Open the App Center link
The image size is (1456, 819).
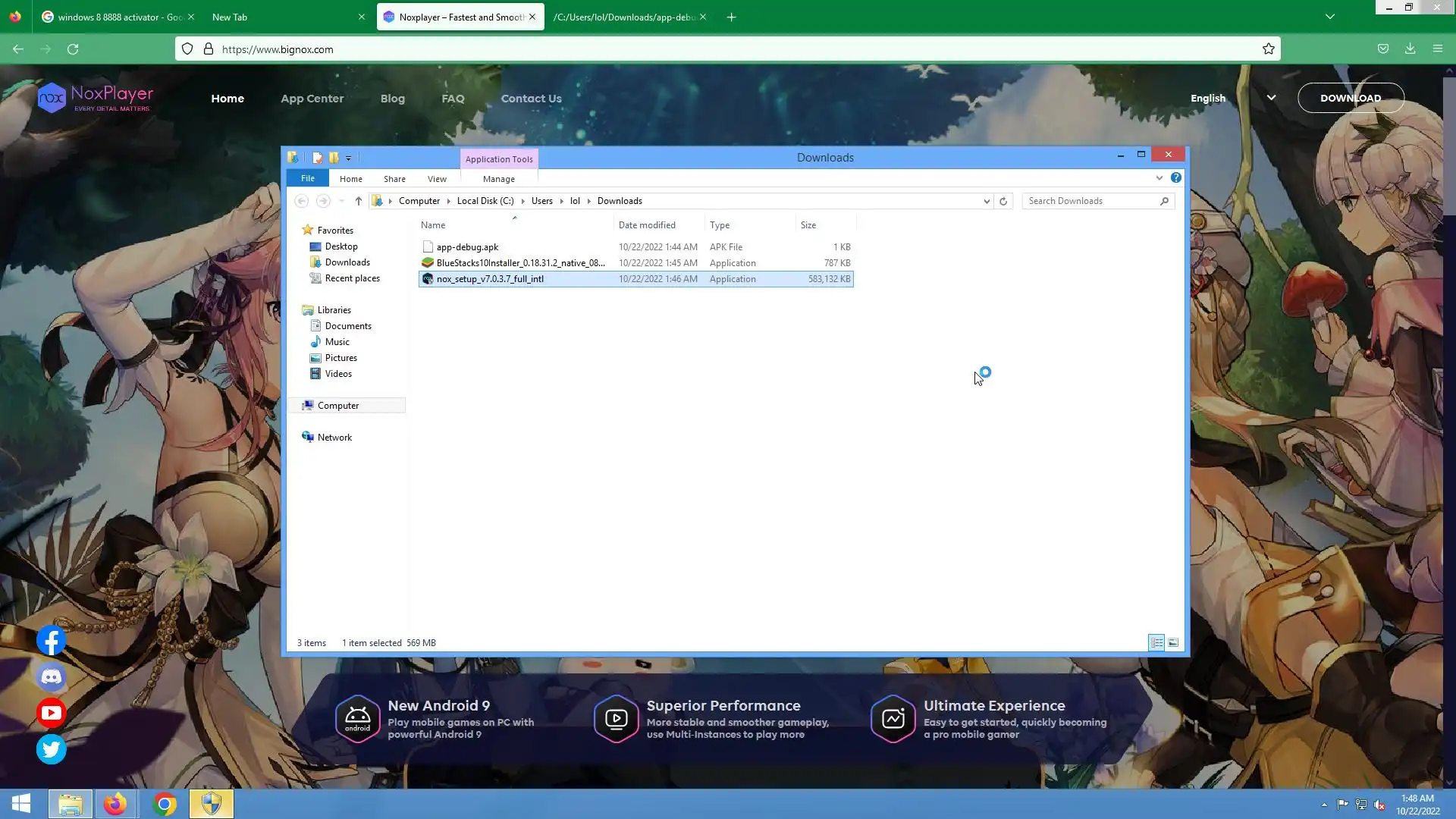click(312, 99)
